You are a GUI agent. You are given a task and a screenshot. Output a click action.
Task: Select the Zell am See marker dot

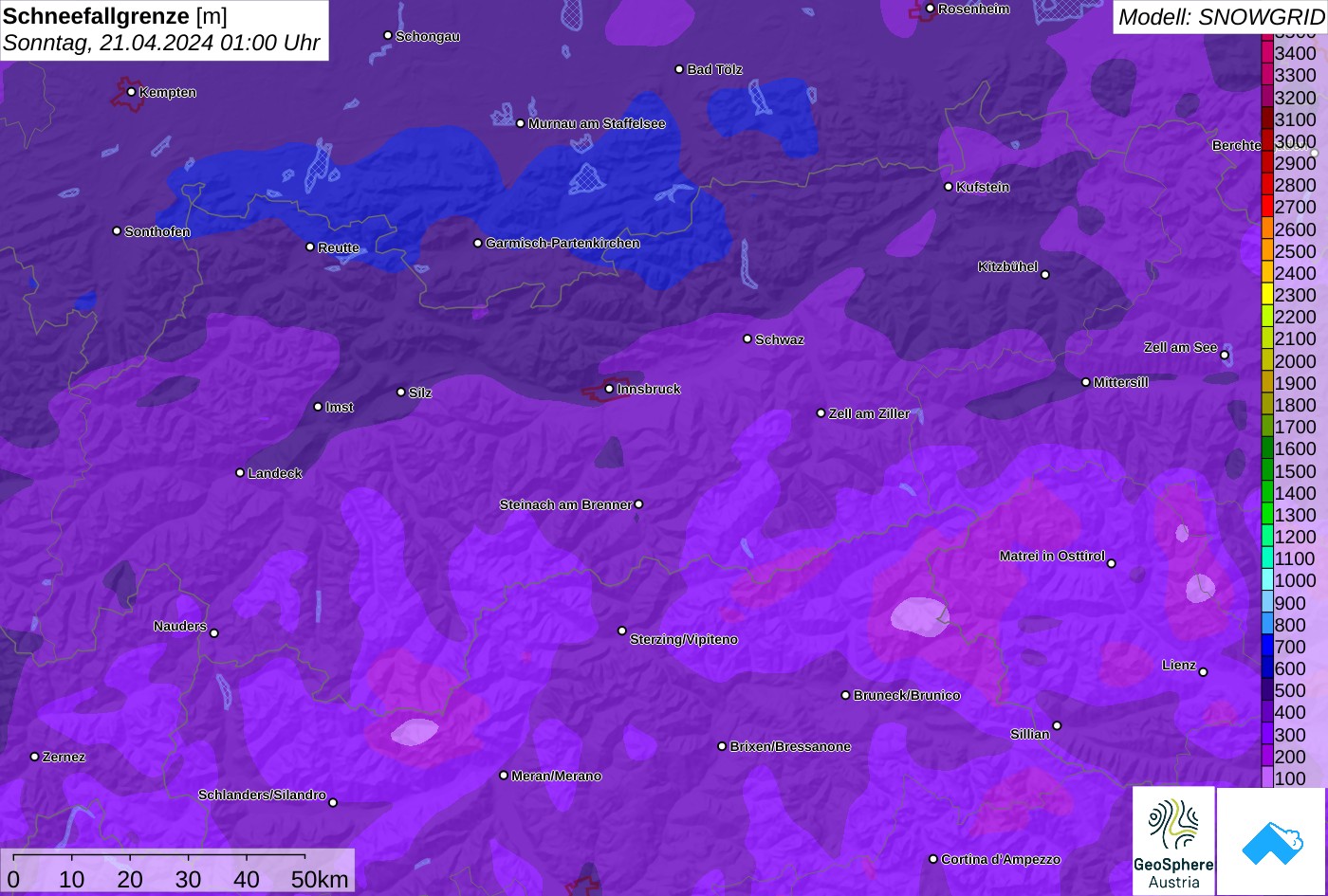1225,356
